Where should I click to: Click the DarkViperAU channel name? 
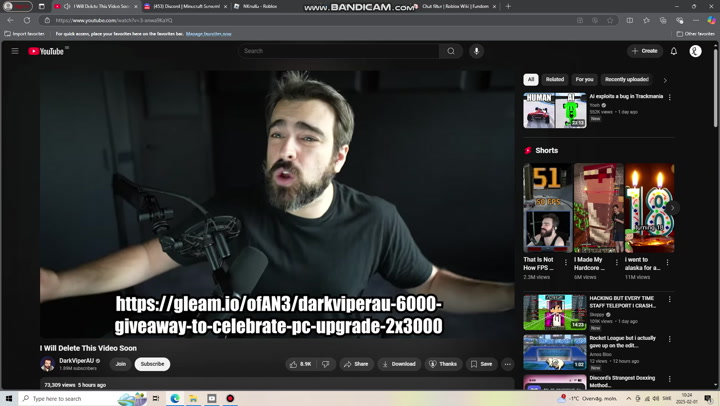click(76, 361)
